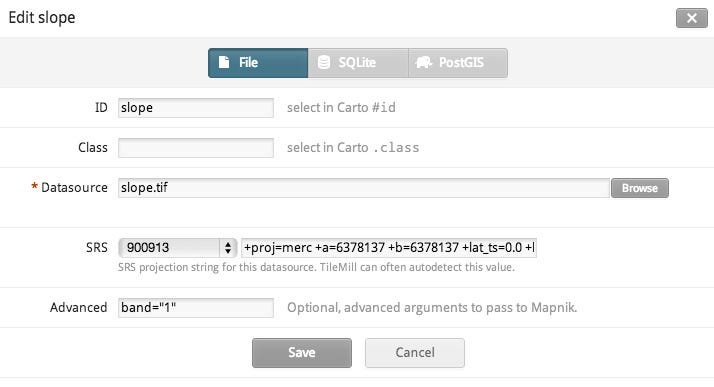Click the PostGIS elephant icon
The image size is (714, 387).
click(x=423, y=62)
